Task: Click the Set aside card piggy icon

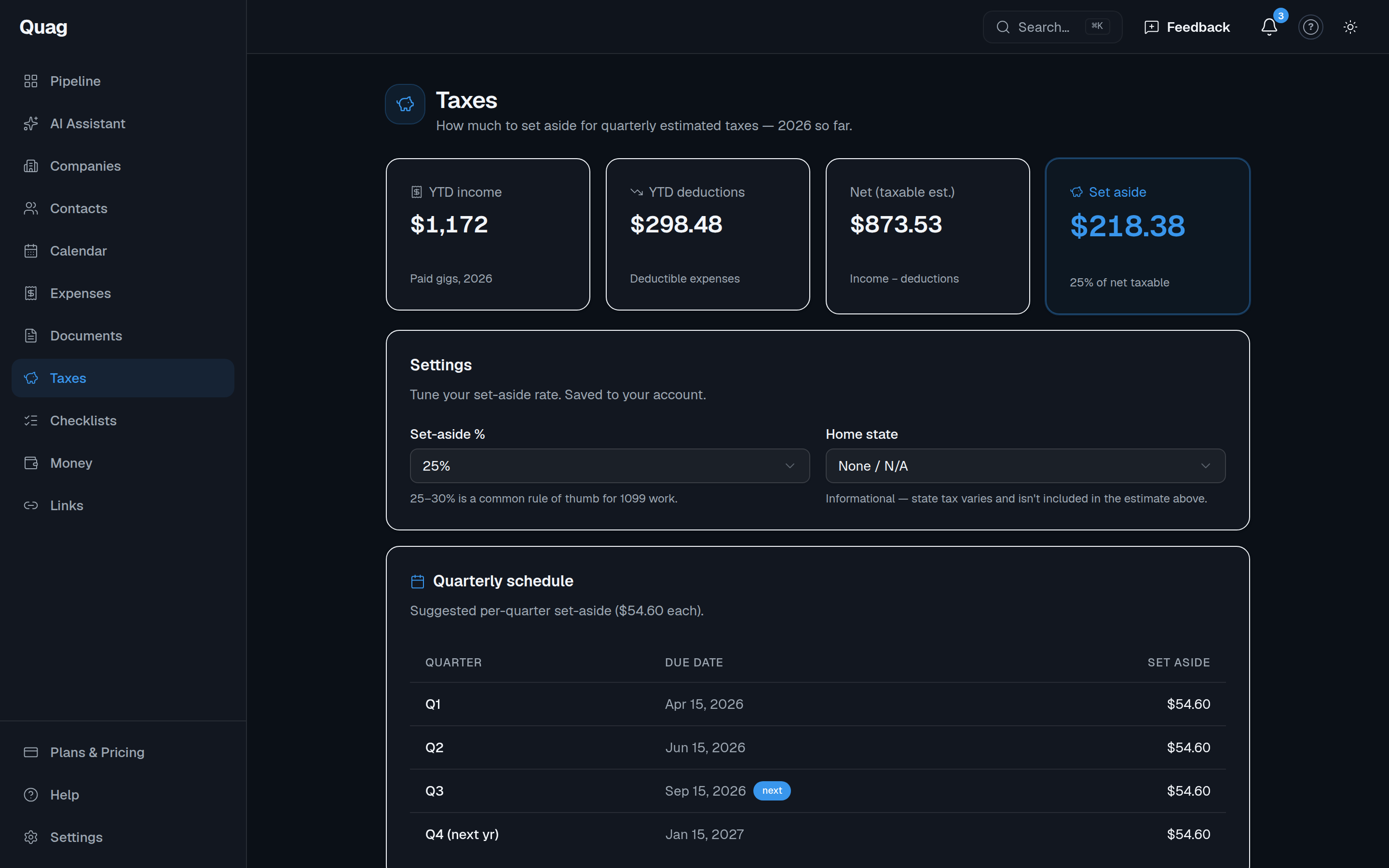Action: click(x=1077, y=192)
